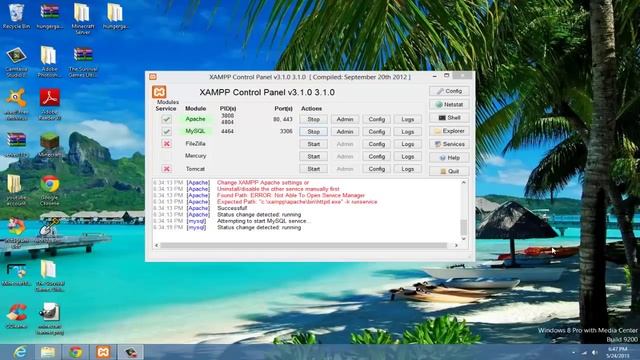Select the Adobe Photoshop folder icon
This screenshot has height=360, width=640.
[49, 61]
